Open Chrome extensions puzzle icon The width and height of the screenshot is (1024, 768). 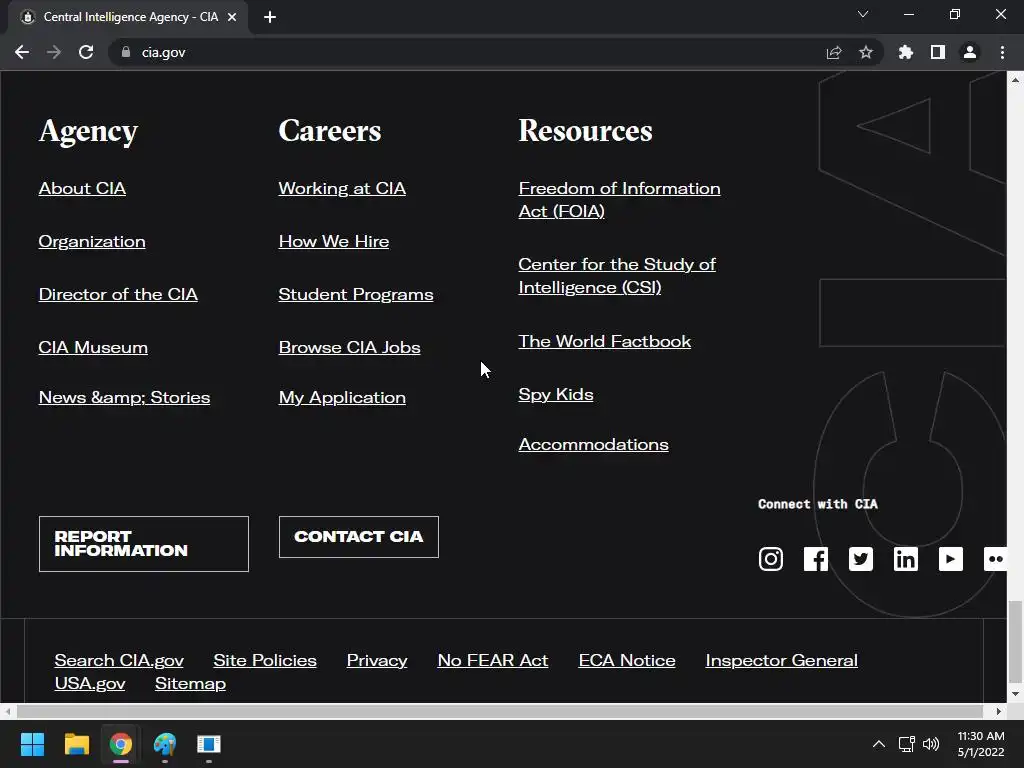[906, 52]
